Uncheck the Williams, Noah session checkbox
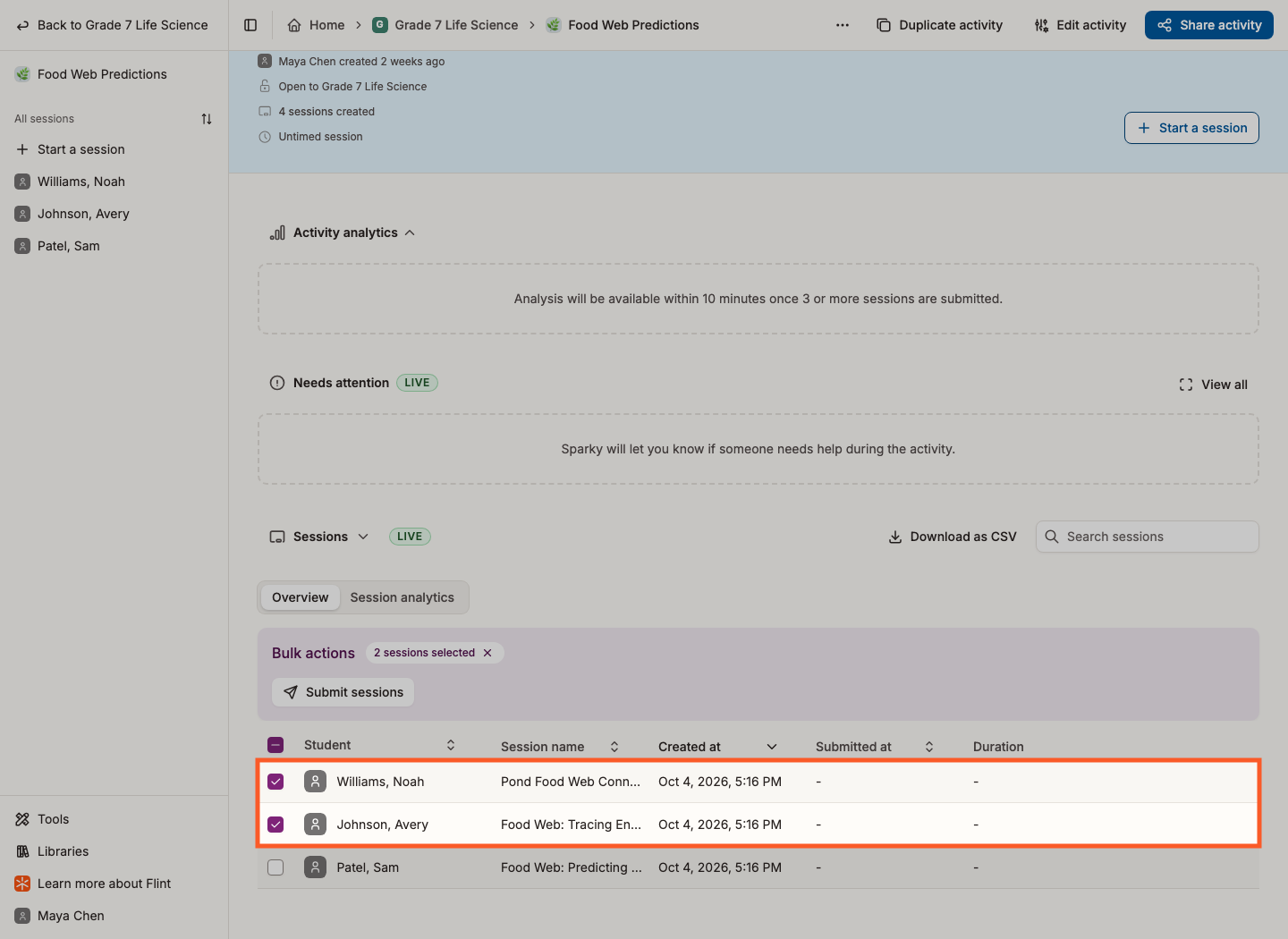 [275, 782]
